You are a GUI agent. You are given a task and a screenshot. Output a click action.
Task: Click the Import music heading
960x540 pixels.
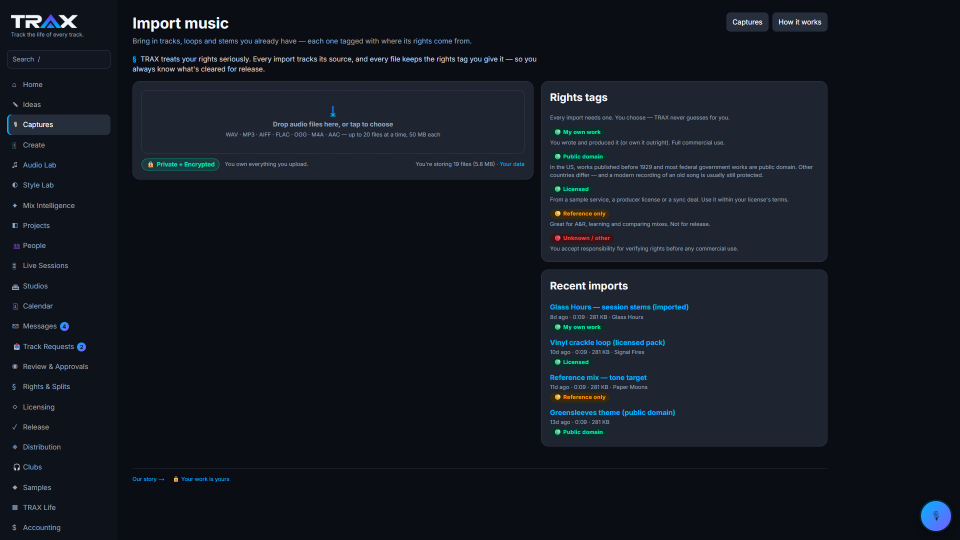coord(181,23)
